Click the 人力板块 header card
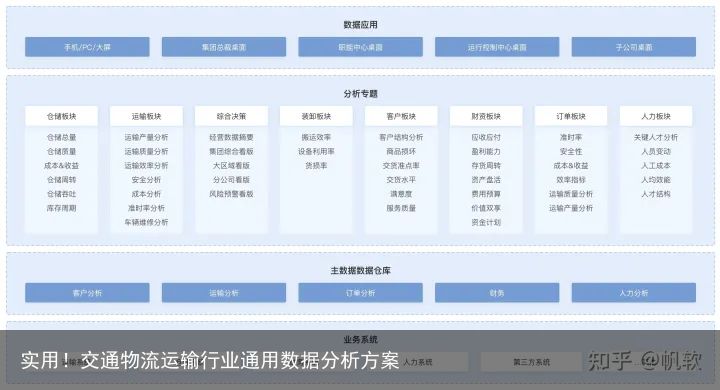This screenshot has height=390, width=720. click(x=656, y=116)
